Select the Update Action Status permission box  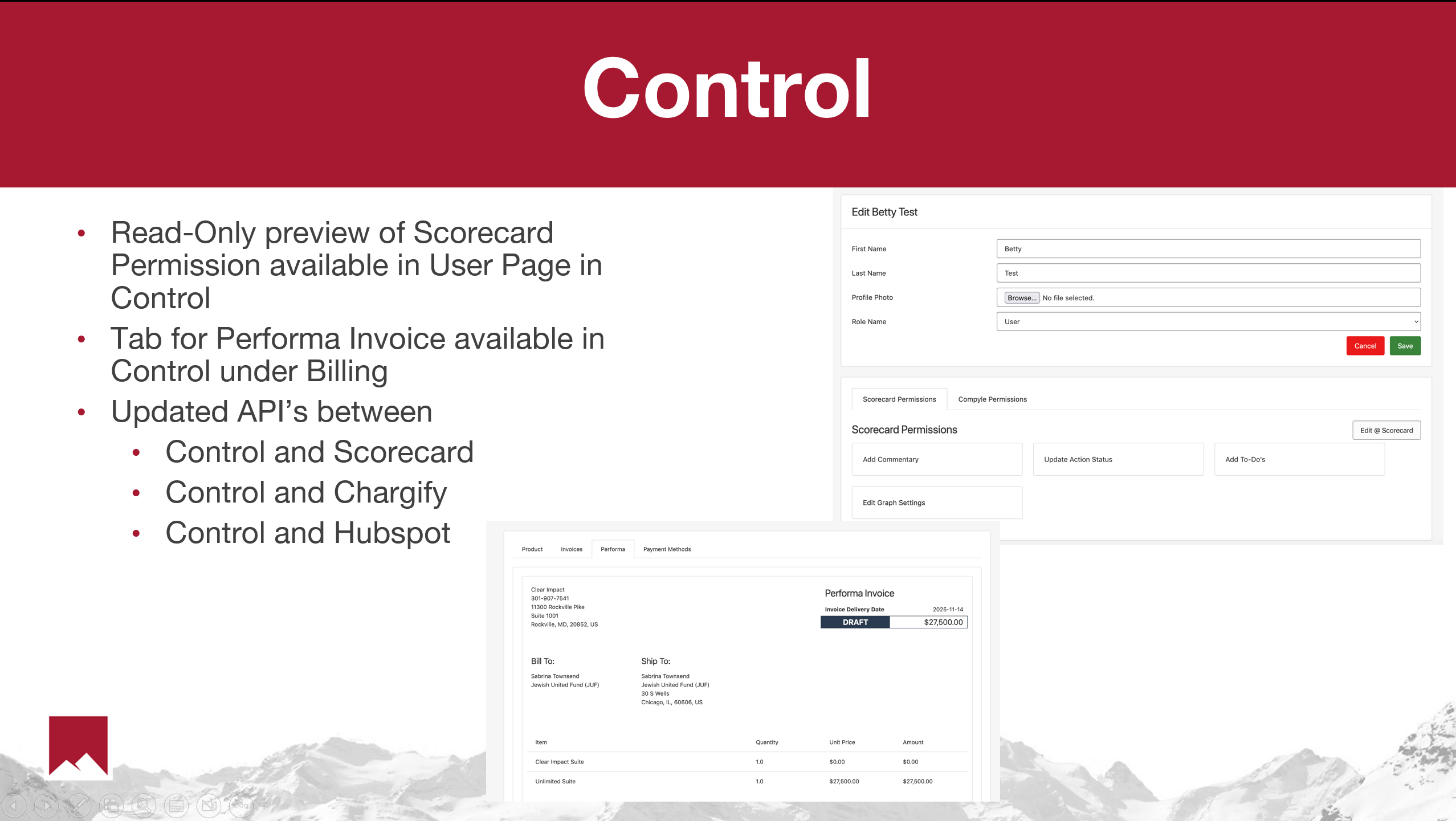click(1118, 459)
